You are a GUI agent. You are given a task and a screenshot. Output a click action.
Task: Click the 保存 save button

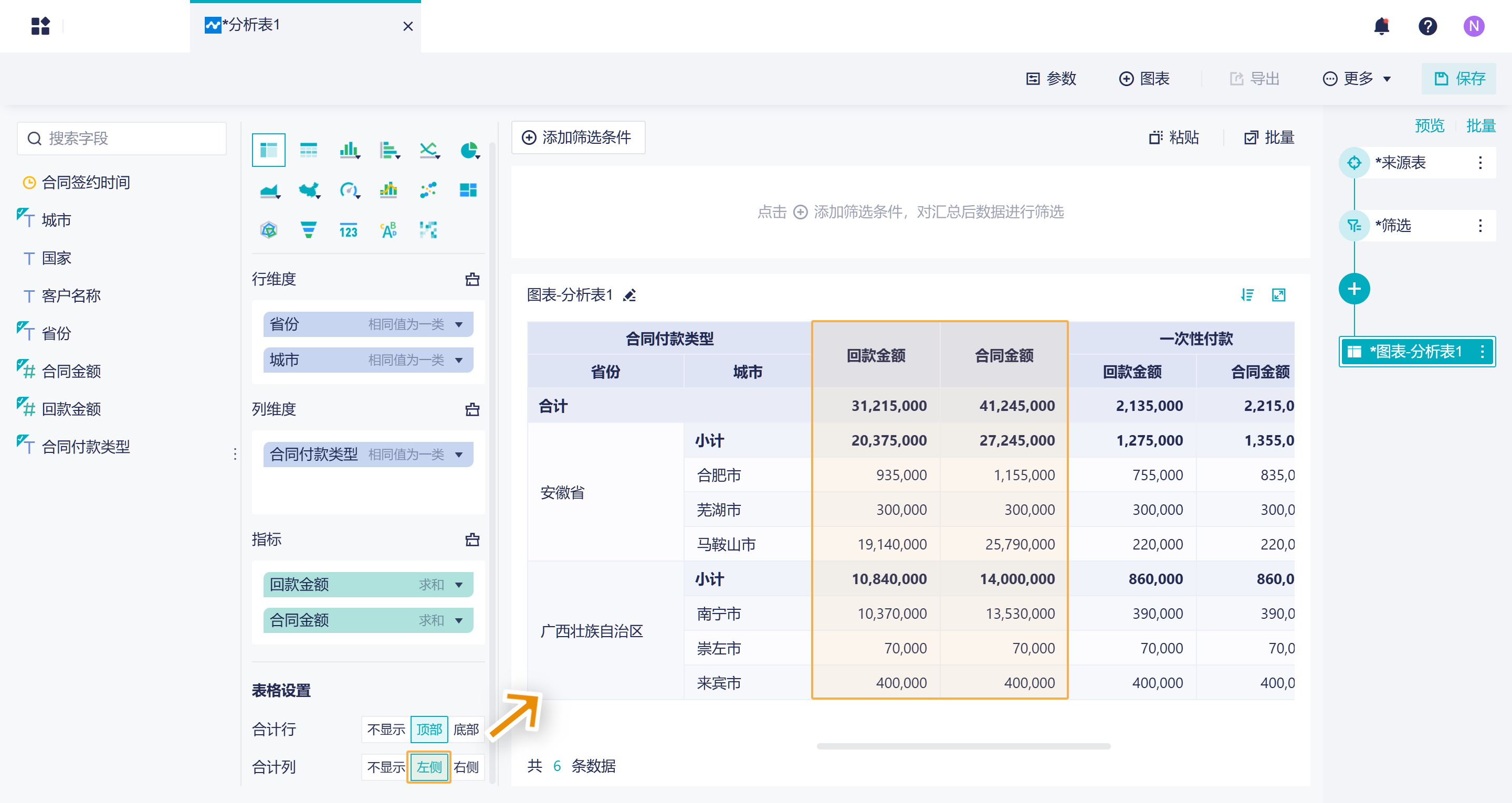[1458, 79]
